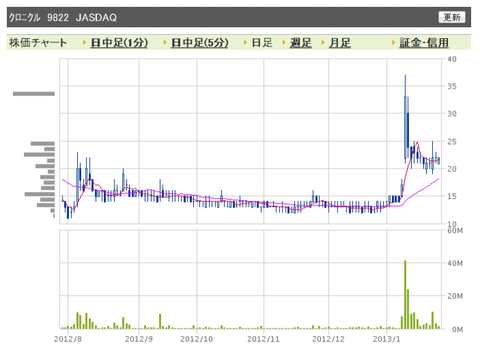Image resolution: width=480 pixels, height=362 pixels.
Task: Click the tallest candlestick near price 37
Action: point(405,118)
